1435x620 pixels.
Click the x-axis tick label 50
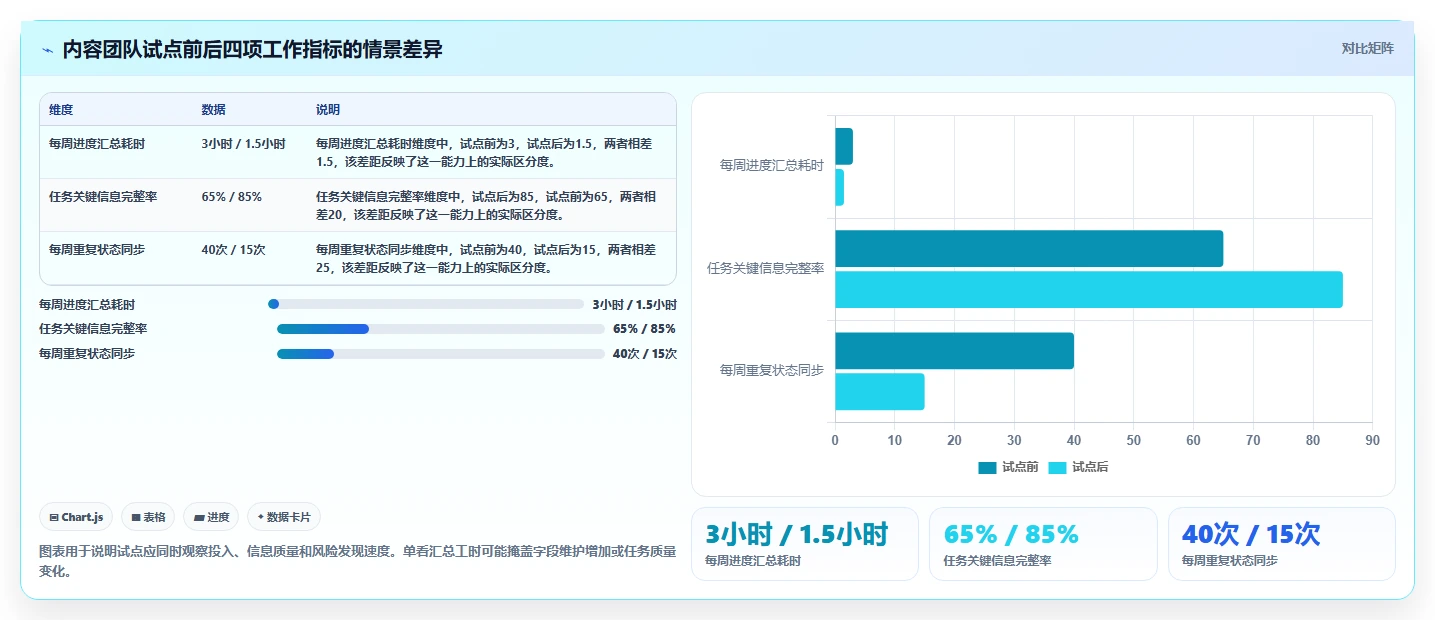click(1133, 440)
